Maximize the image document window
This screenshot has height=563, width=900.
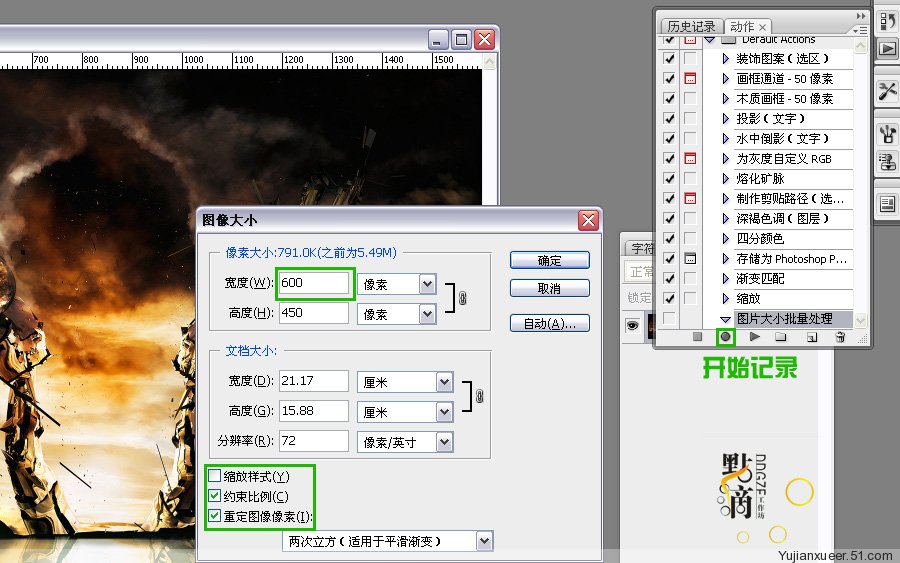(x=460, y=40)
